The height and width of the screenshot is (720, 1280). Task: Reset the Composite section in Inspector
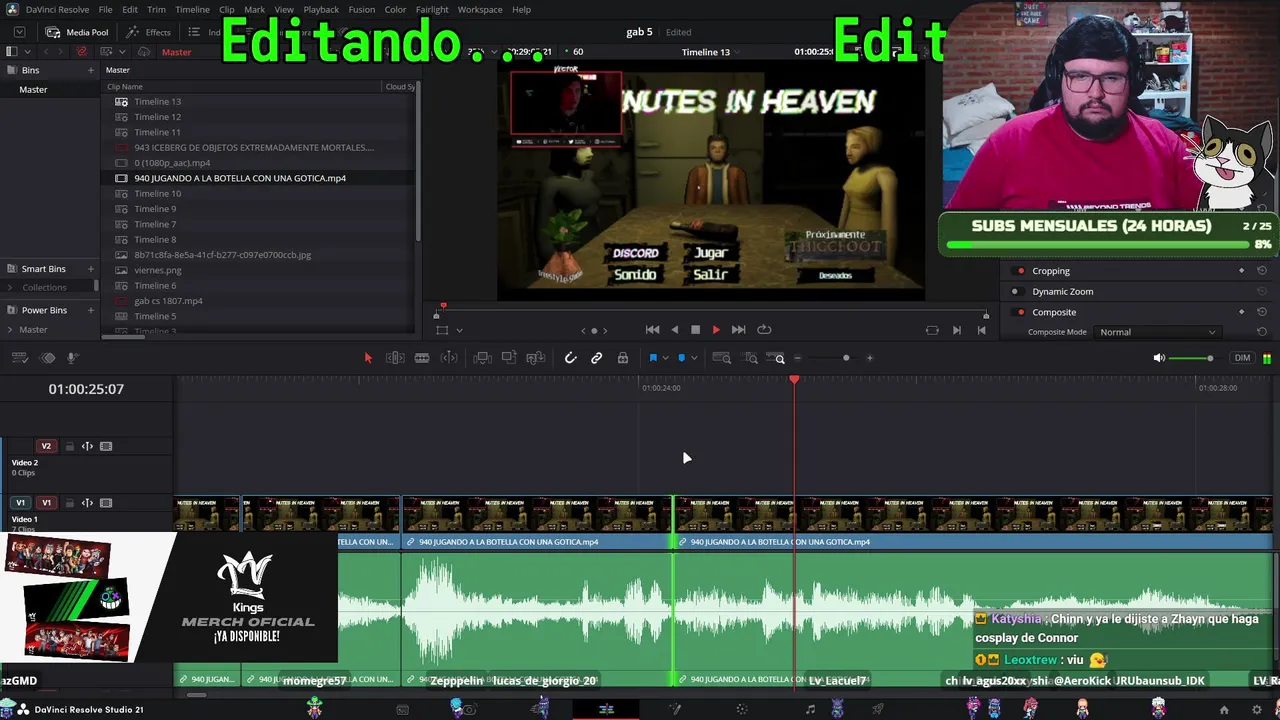coord(1262,312)
